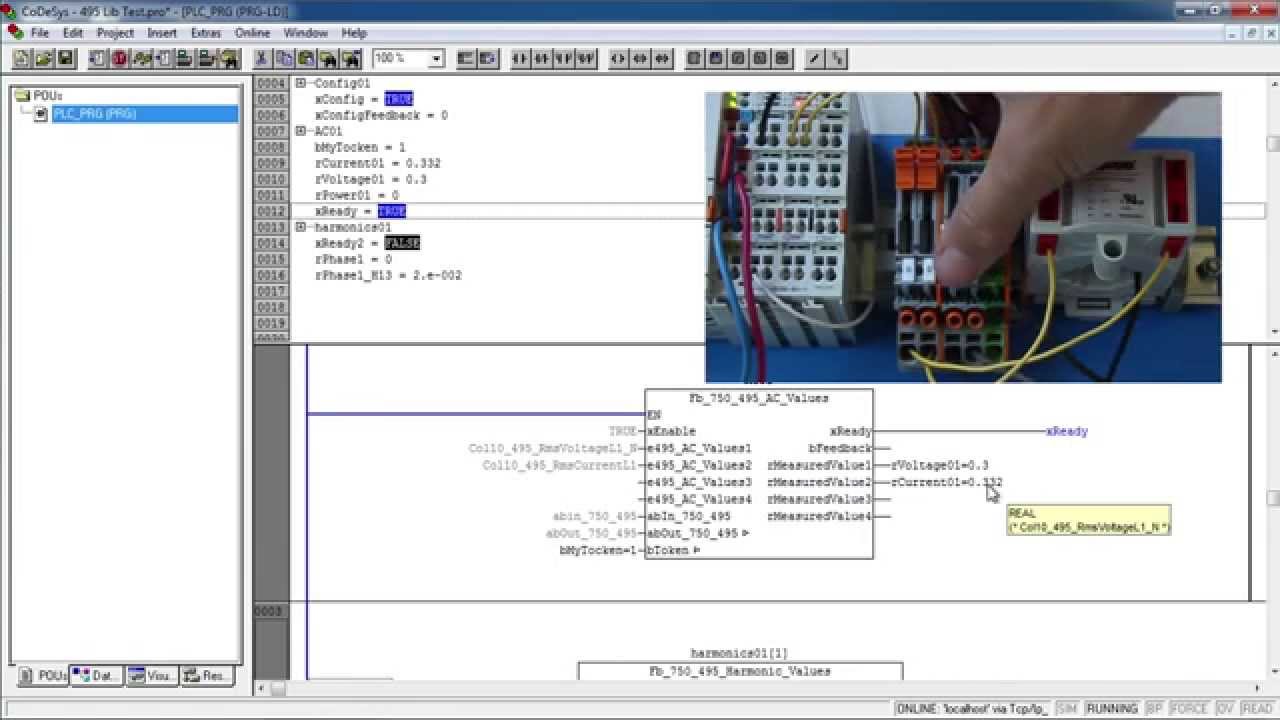Image resolution: width=1280 pixels, height=720 pixels.
Task: Click the xReady TRUE value in watch list
Action: coord(392,211)
